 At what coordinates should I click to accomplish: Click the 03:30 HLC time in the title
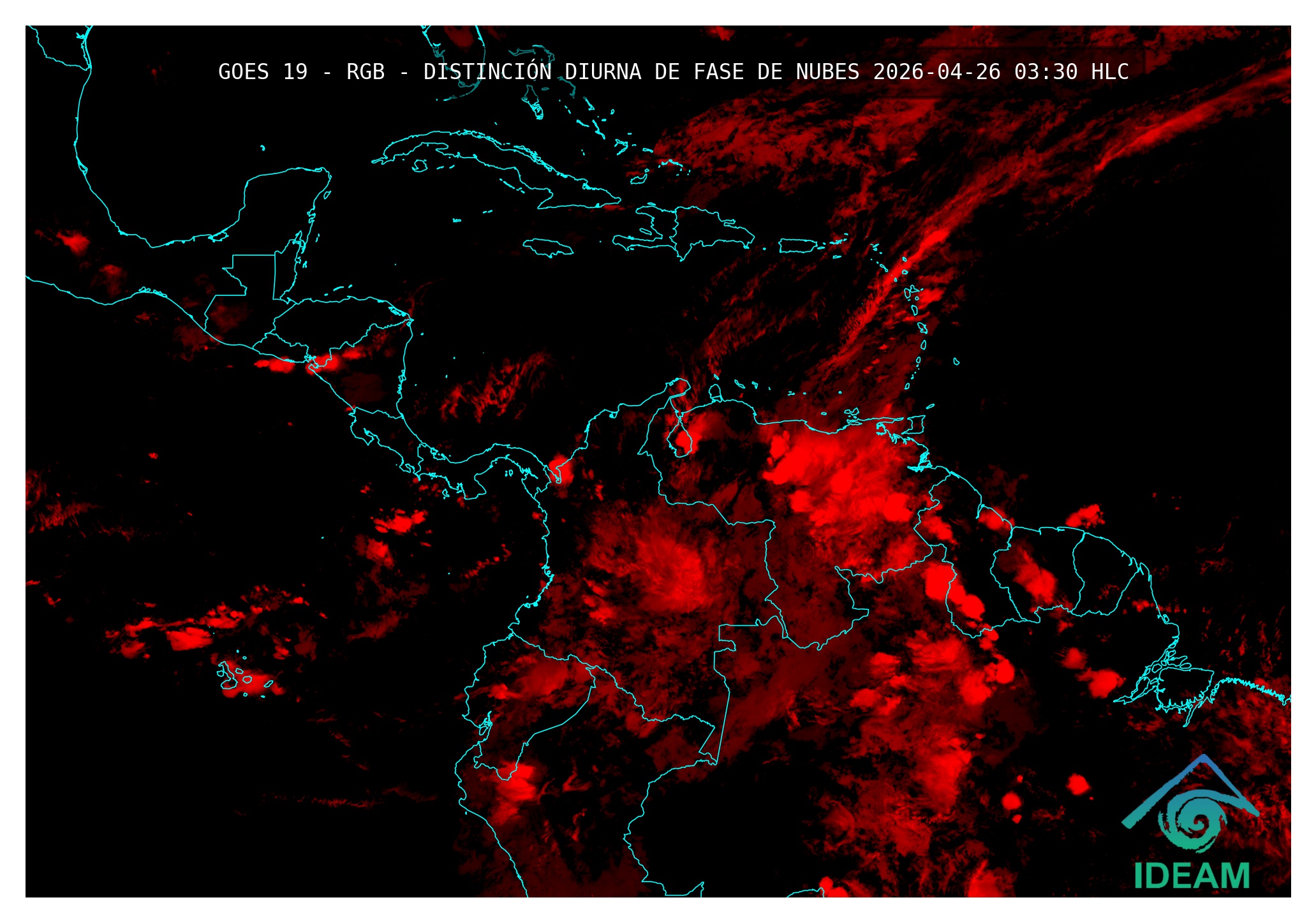1072,72
